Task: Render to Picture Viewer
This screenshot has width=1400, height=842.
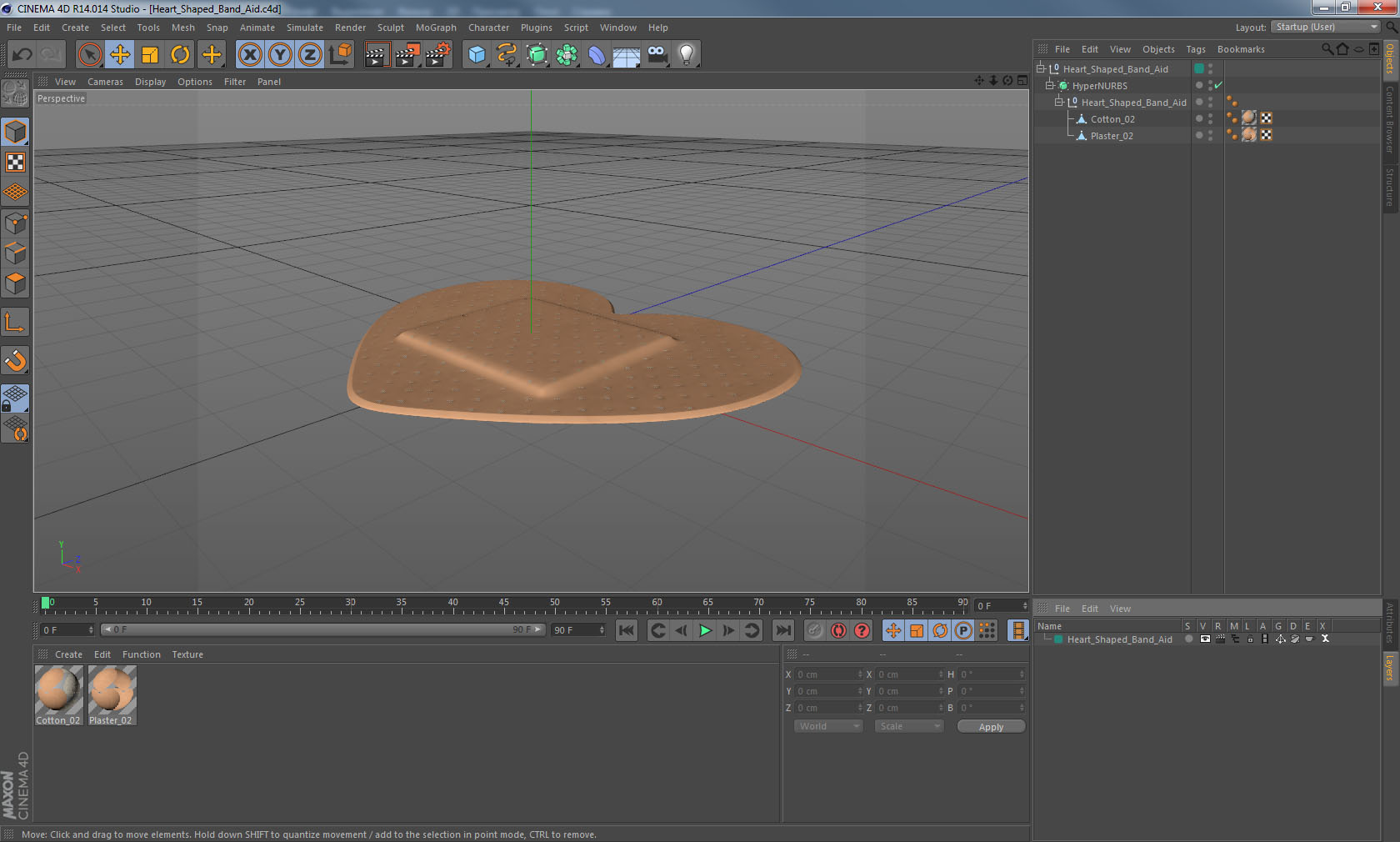Action: (x=407, y=55)
